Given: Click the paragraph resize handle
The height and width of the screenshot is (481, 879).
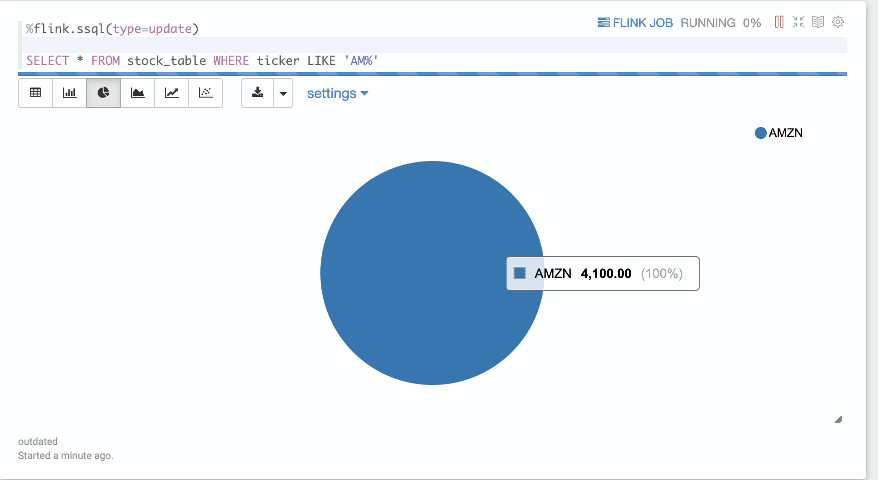Looking at the screenshot, I should click(x=839, y=419).
